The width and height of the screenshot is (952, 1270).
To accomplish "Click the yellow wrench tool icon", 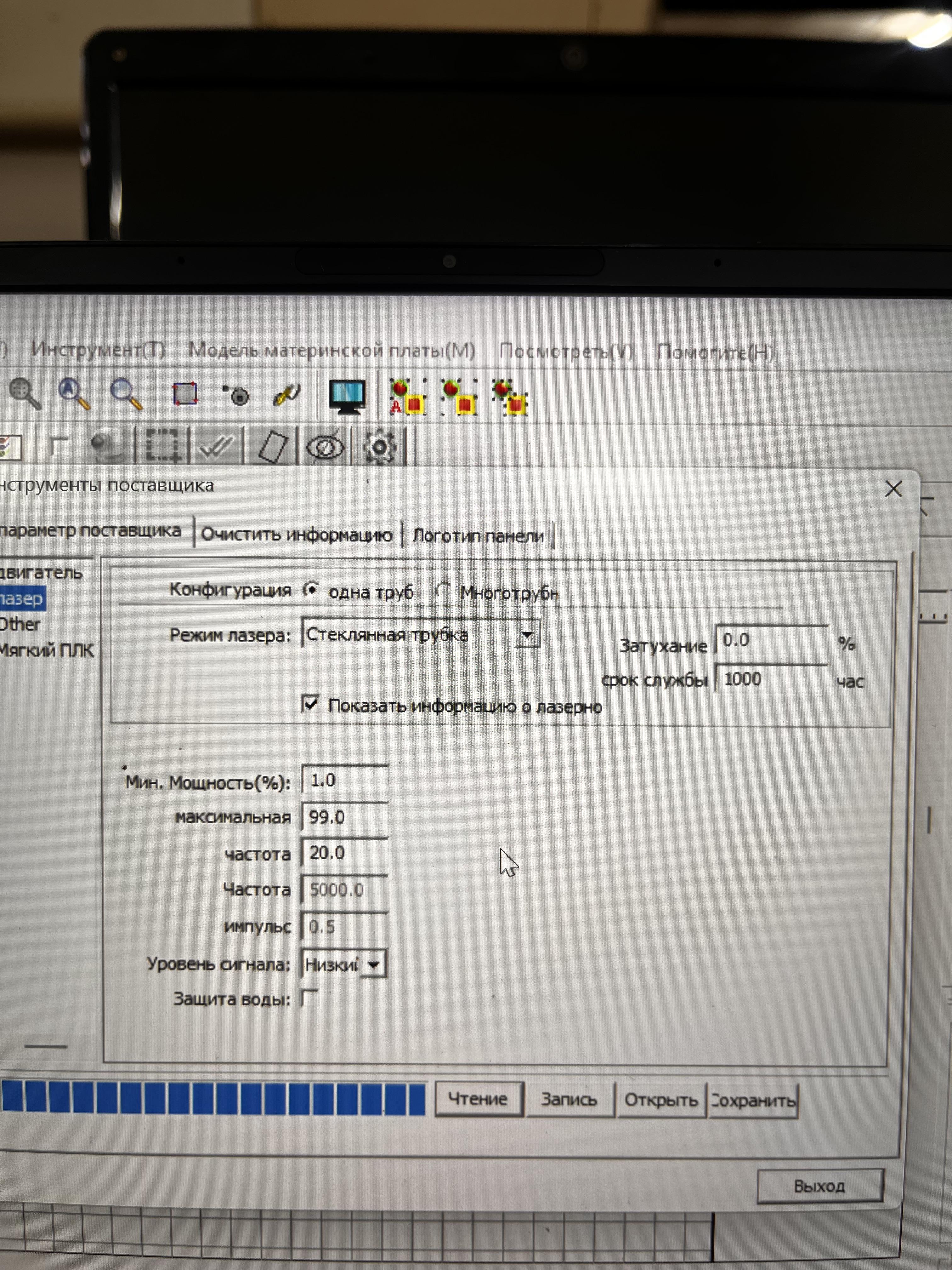I will [x=286, y=395].
